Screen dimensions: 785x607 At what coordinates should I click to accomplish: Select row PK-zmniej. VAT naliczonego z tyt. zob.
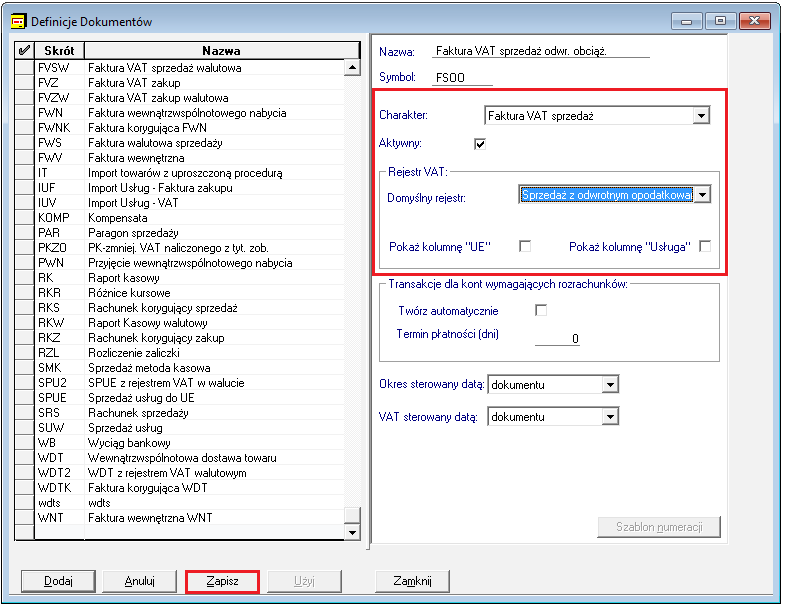click(x=189, y=248)
